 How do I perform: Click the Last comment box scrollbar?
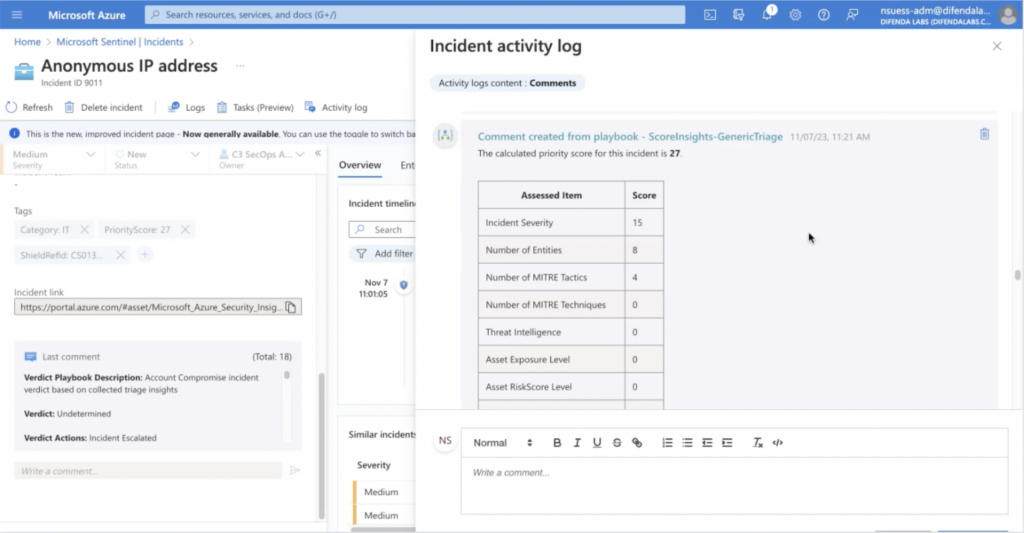287,375
